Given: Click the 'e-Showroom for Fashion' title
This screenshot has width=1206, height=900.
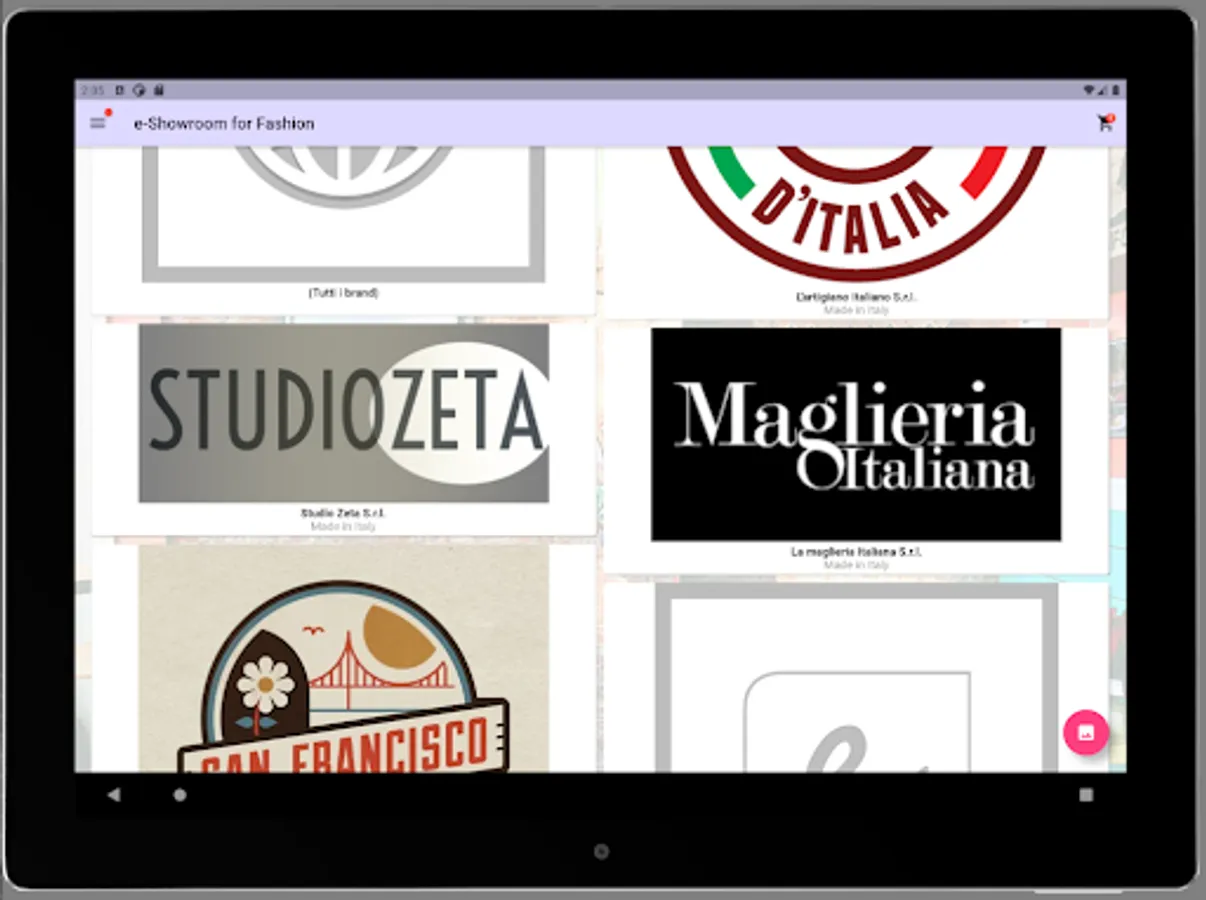Looking at the screenshot, I should 224,123.
